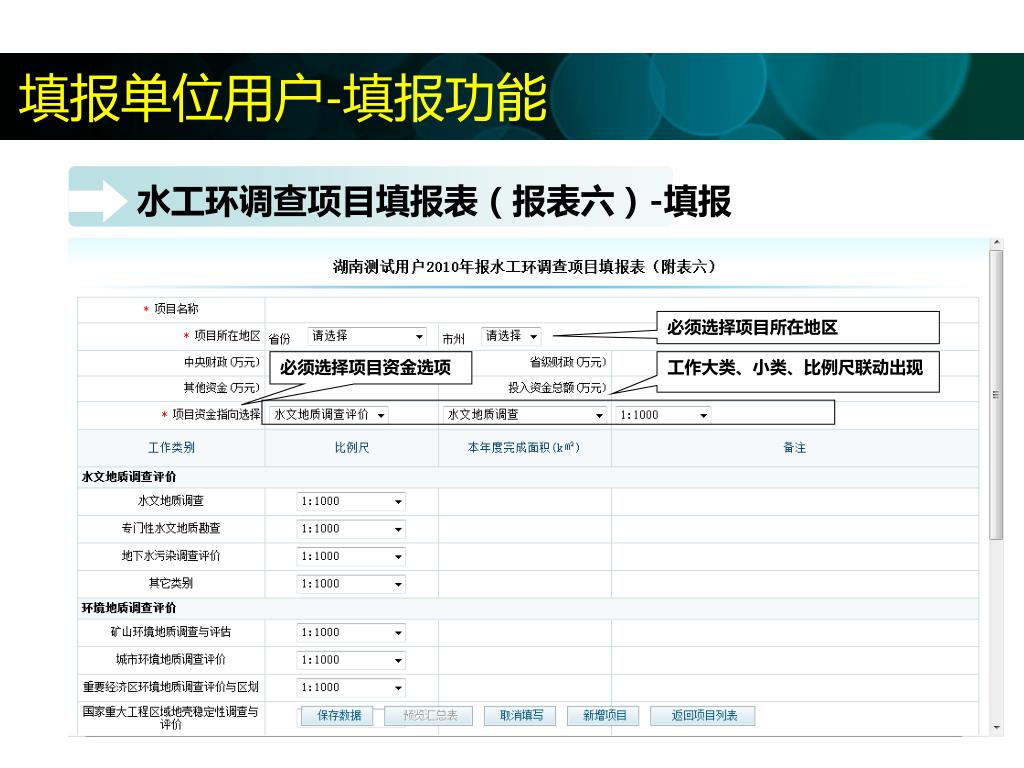Viewport: 1024px width, 768px height.
Task: Click the 水文地质调查评价 section heading
Action: [129, 477]
